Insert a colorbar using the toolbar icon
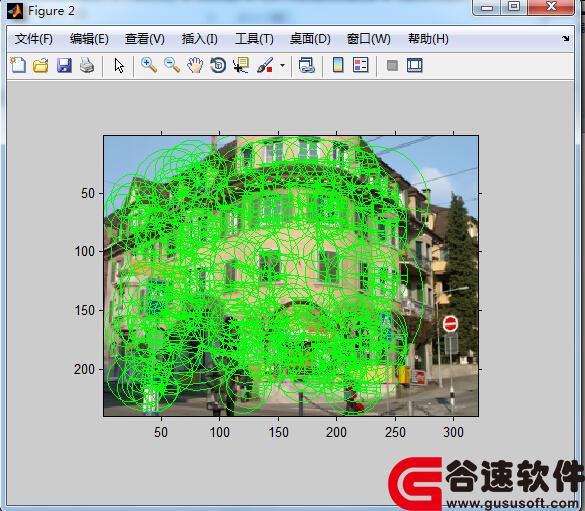 338,65
